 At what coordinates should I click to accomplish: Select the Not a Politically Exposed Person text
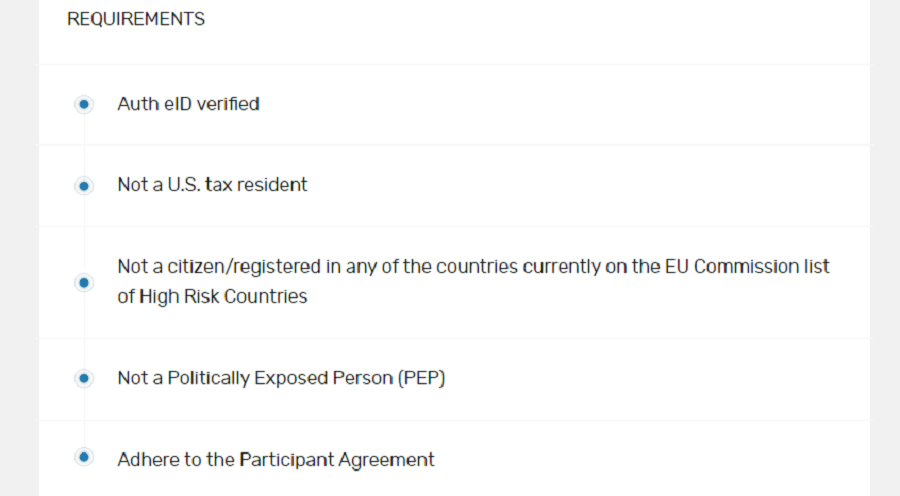point(281,378)
